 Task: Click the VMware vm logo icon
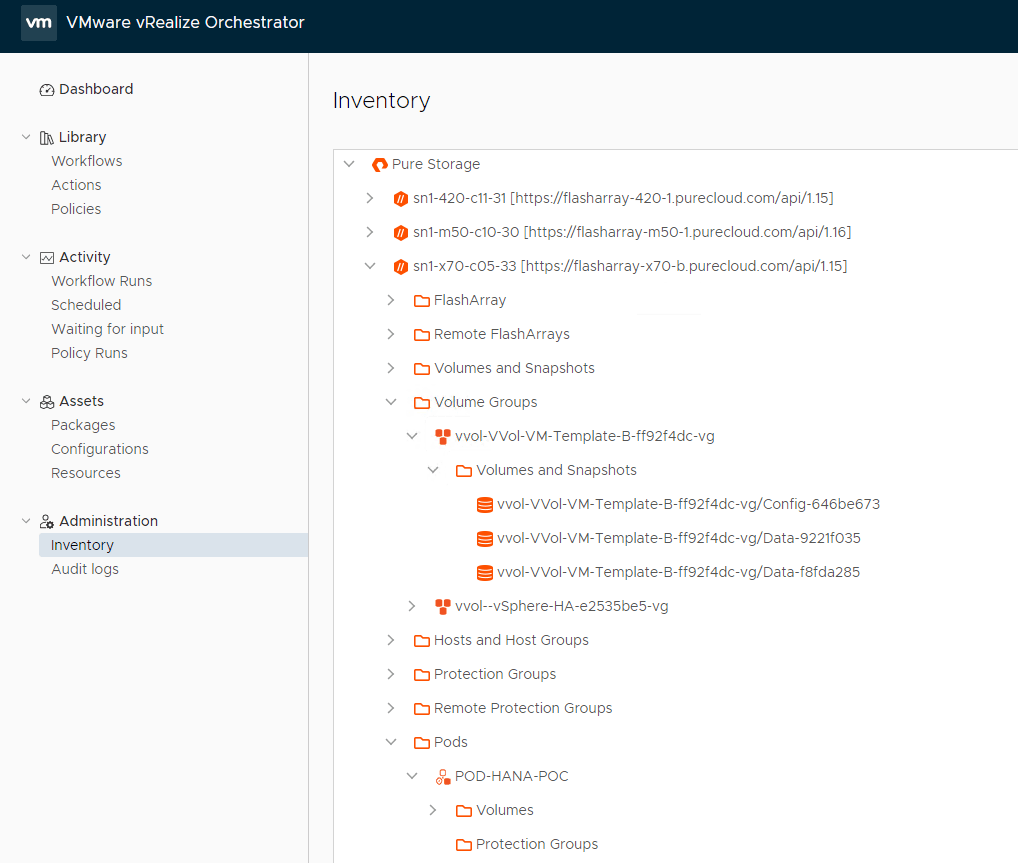tap(38, 23)
